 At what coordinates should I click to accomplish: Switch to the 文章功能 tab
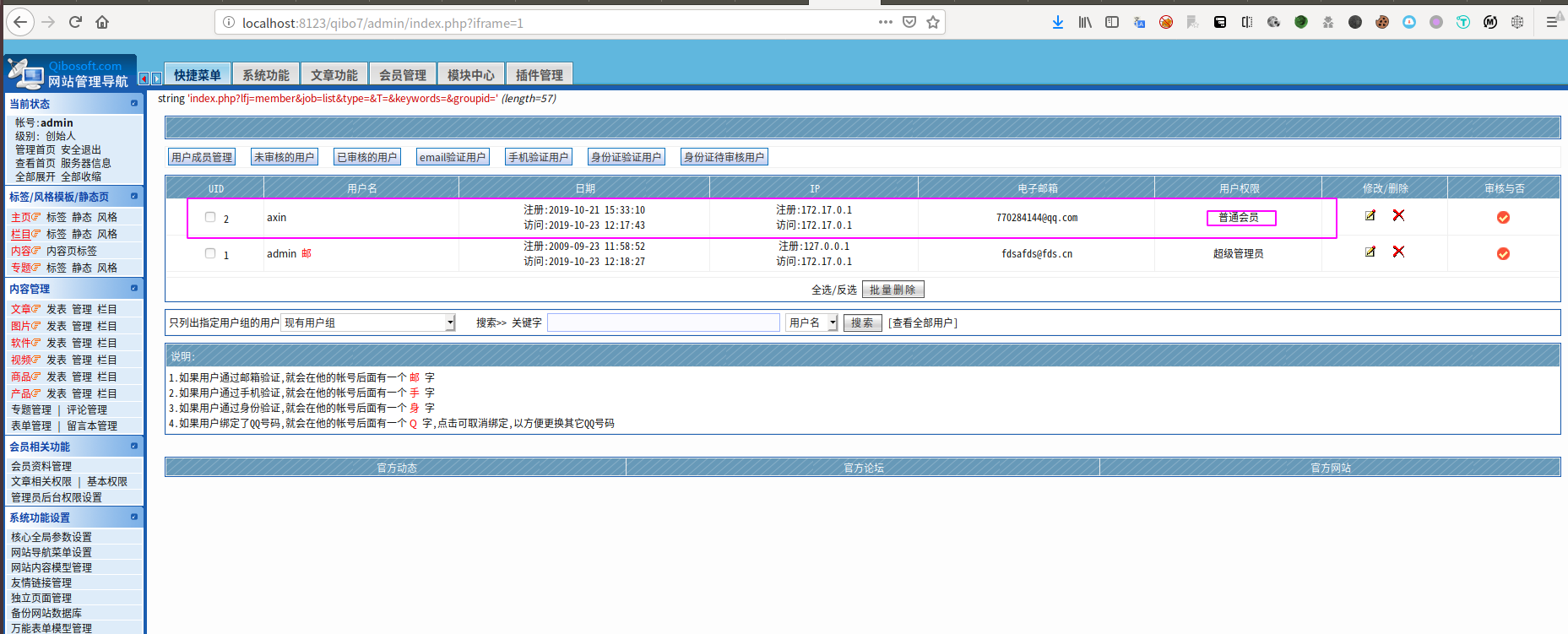click(334, 74)
